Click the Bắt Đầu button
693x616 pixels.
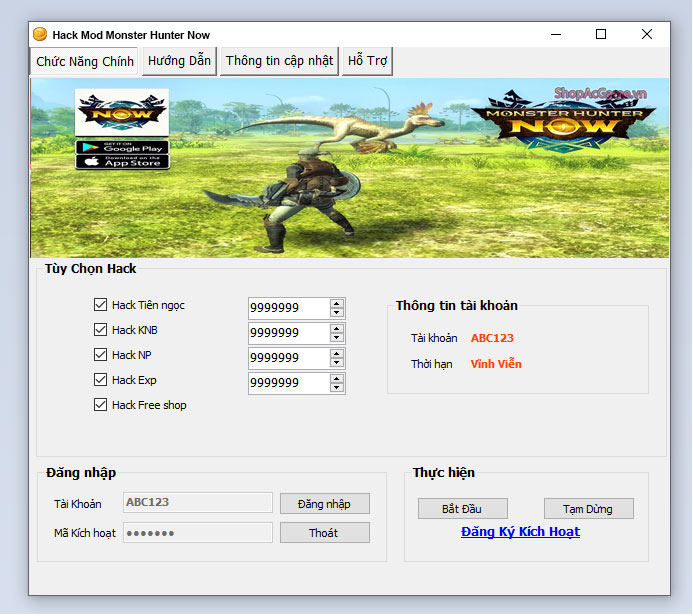(463, 509)
